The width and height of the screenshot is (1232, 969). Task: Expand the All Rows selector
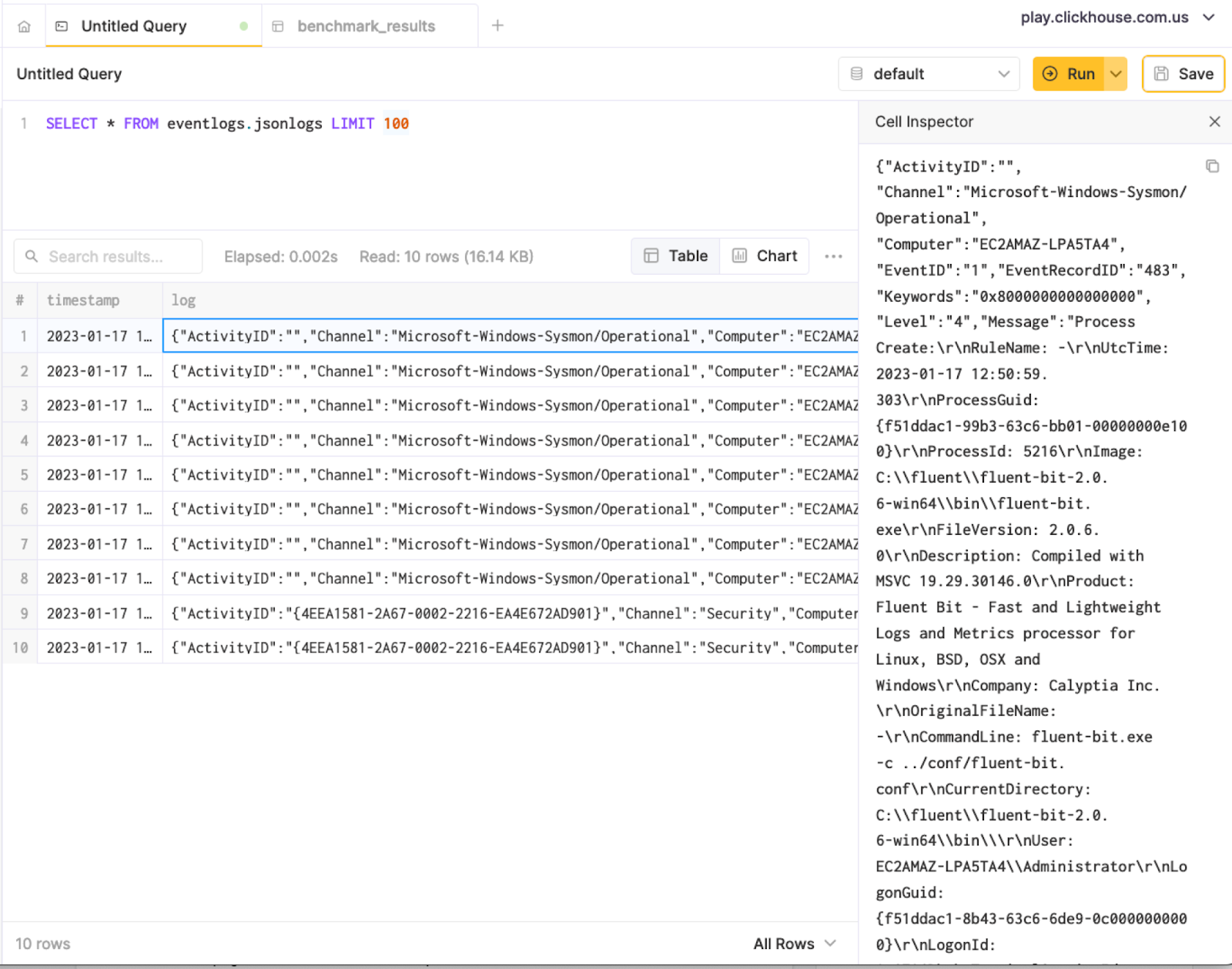(794, 944)
